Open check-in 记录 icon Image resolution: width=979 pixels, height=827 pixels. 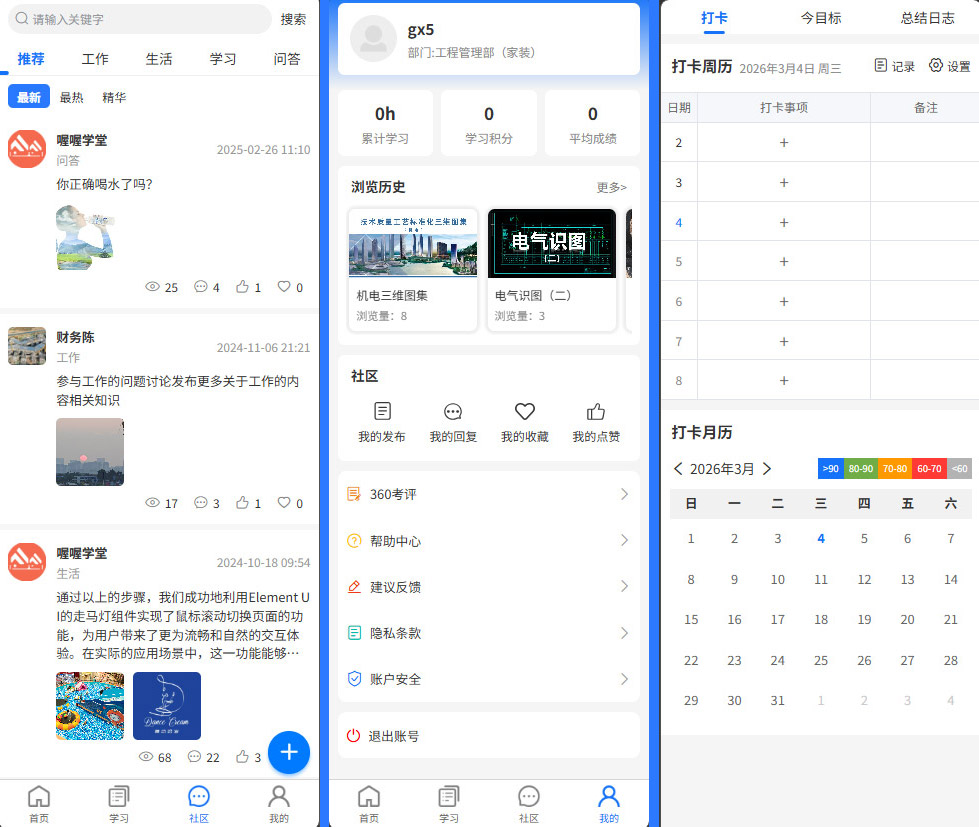(x=881, y=66)
